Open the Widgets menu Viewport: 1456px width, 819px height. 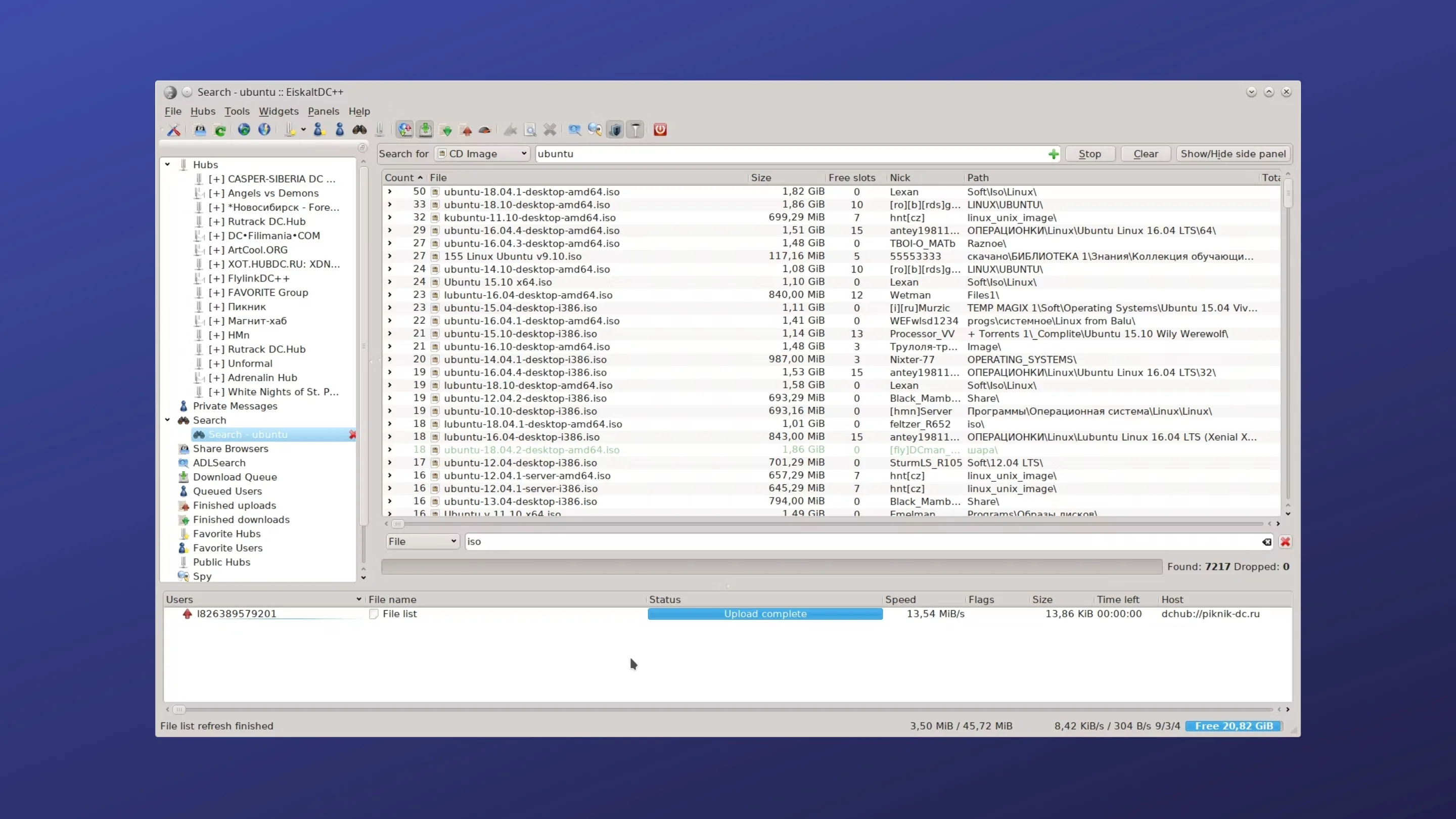[279, 111]
